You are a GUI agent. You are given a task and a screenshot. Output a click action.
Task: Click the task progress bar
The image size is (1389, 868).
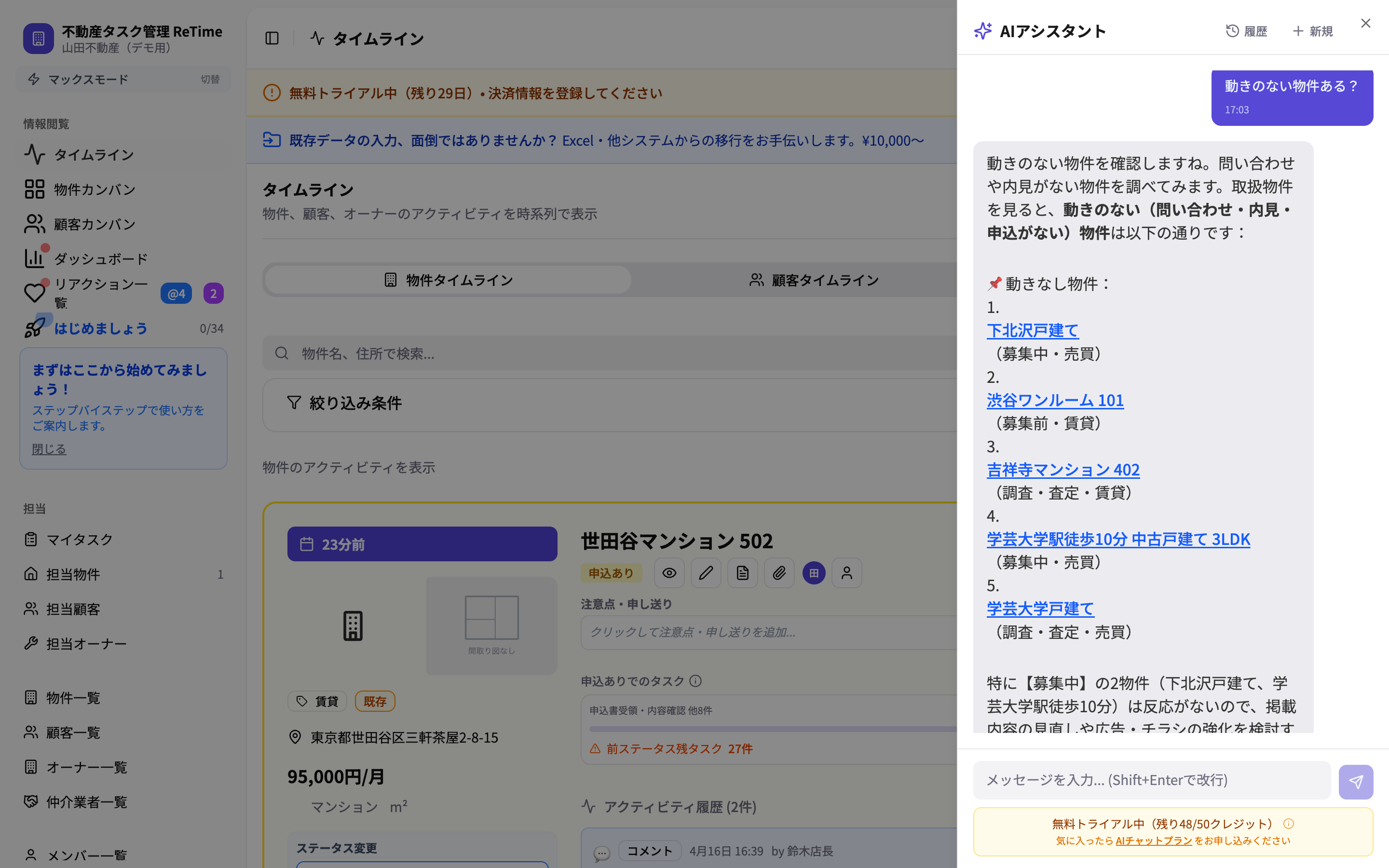(x=773, y=729)
